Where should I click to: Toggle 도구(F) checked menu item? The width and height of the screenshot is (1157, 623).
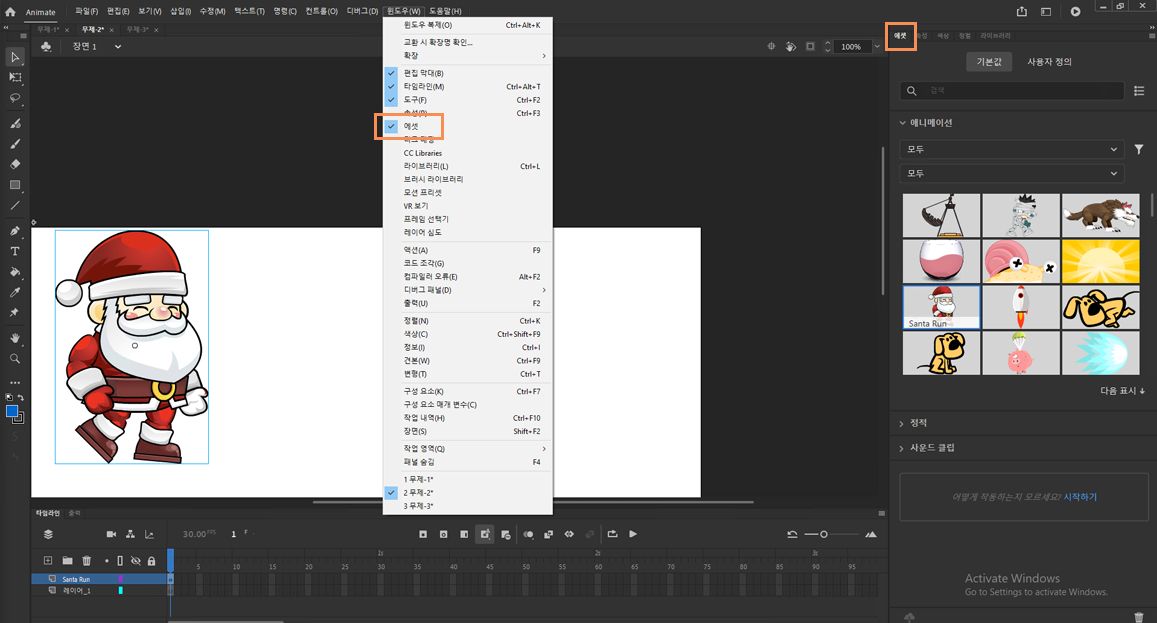[468, 100]
